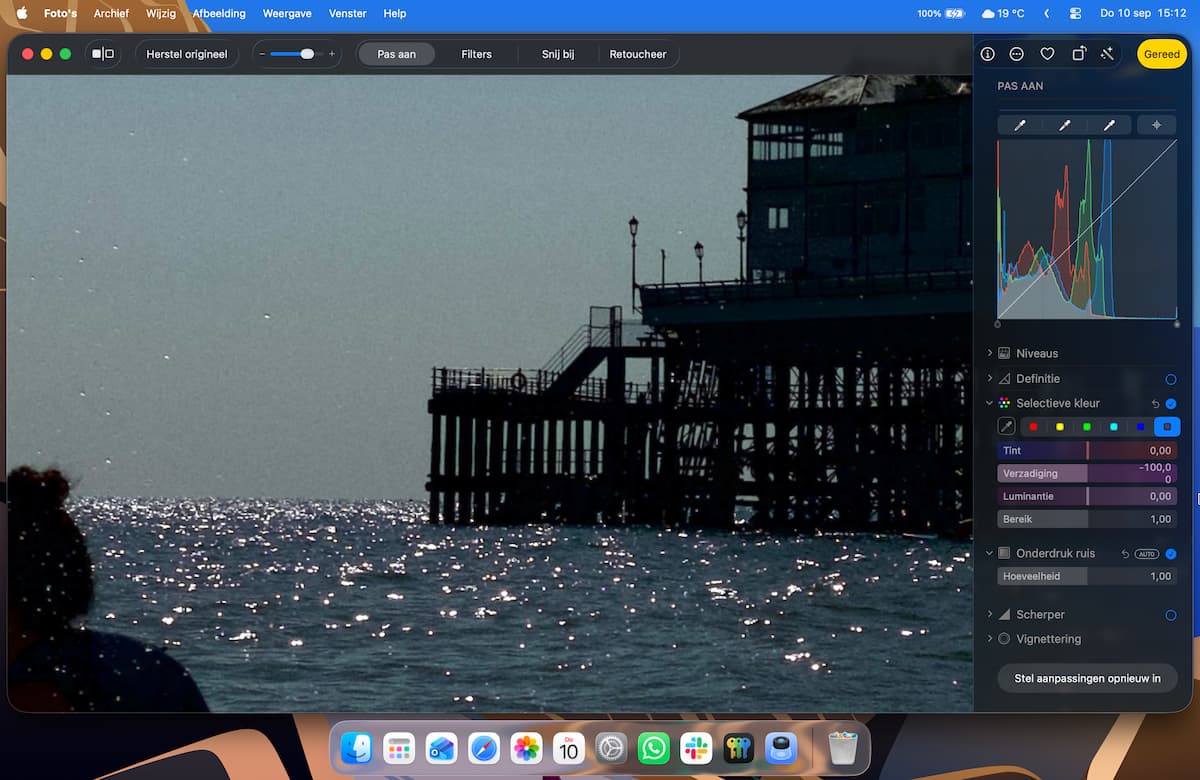Click the AUTO button for Onderdruk ruis
This screenshot has width=1200, height=780.
tap(1147, 553)
